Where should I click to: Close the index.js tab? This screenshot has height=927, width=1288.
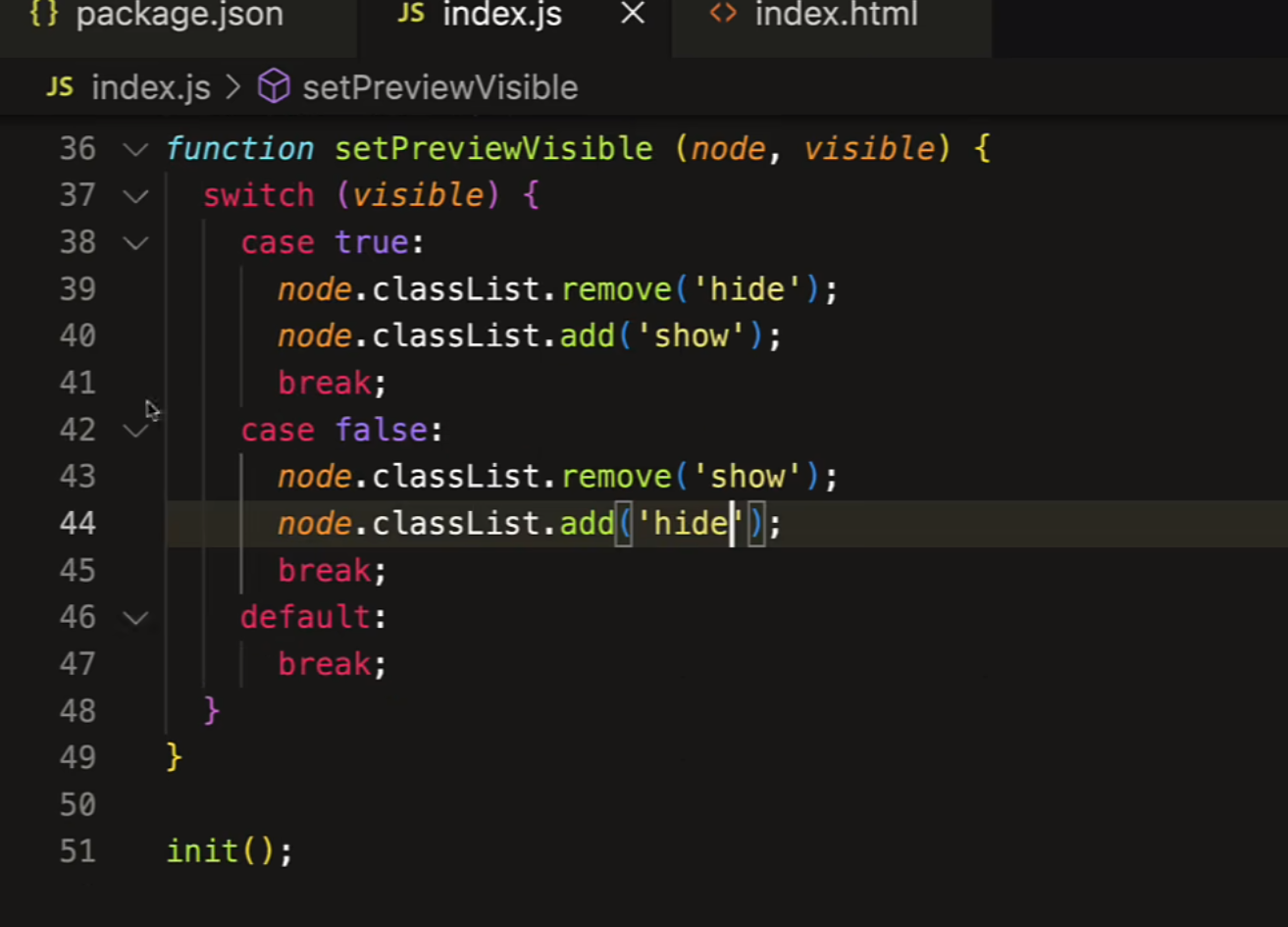click(x=634, y=15)
